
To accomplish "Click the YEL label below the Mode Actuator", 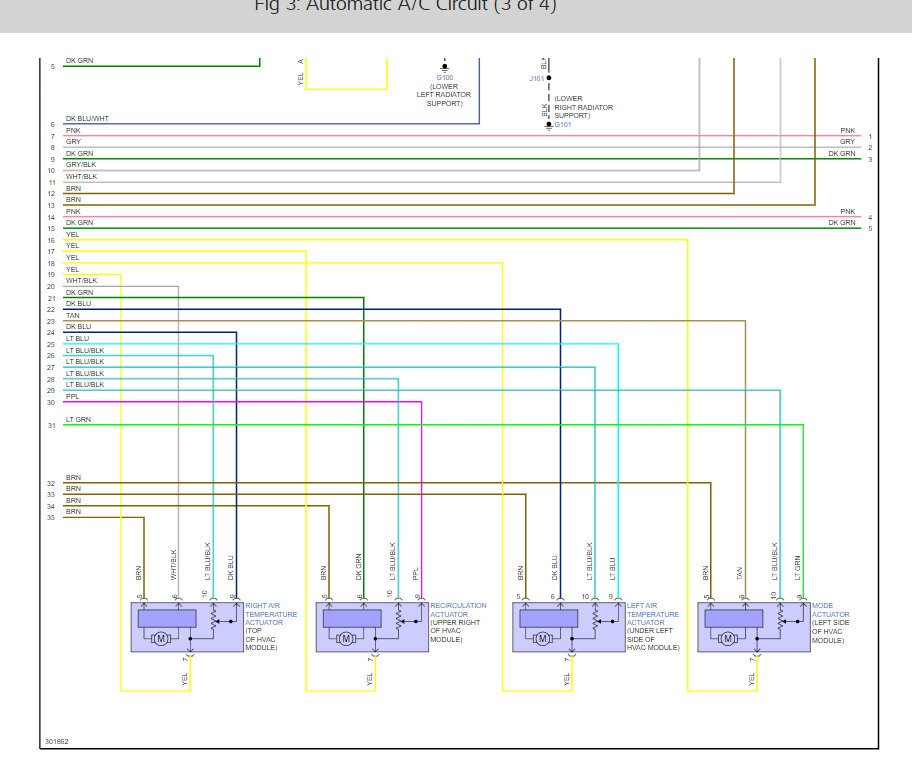I will (x=751, y=679).
